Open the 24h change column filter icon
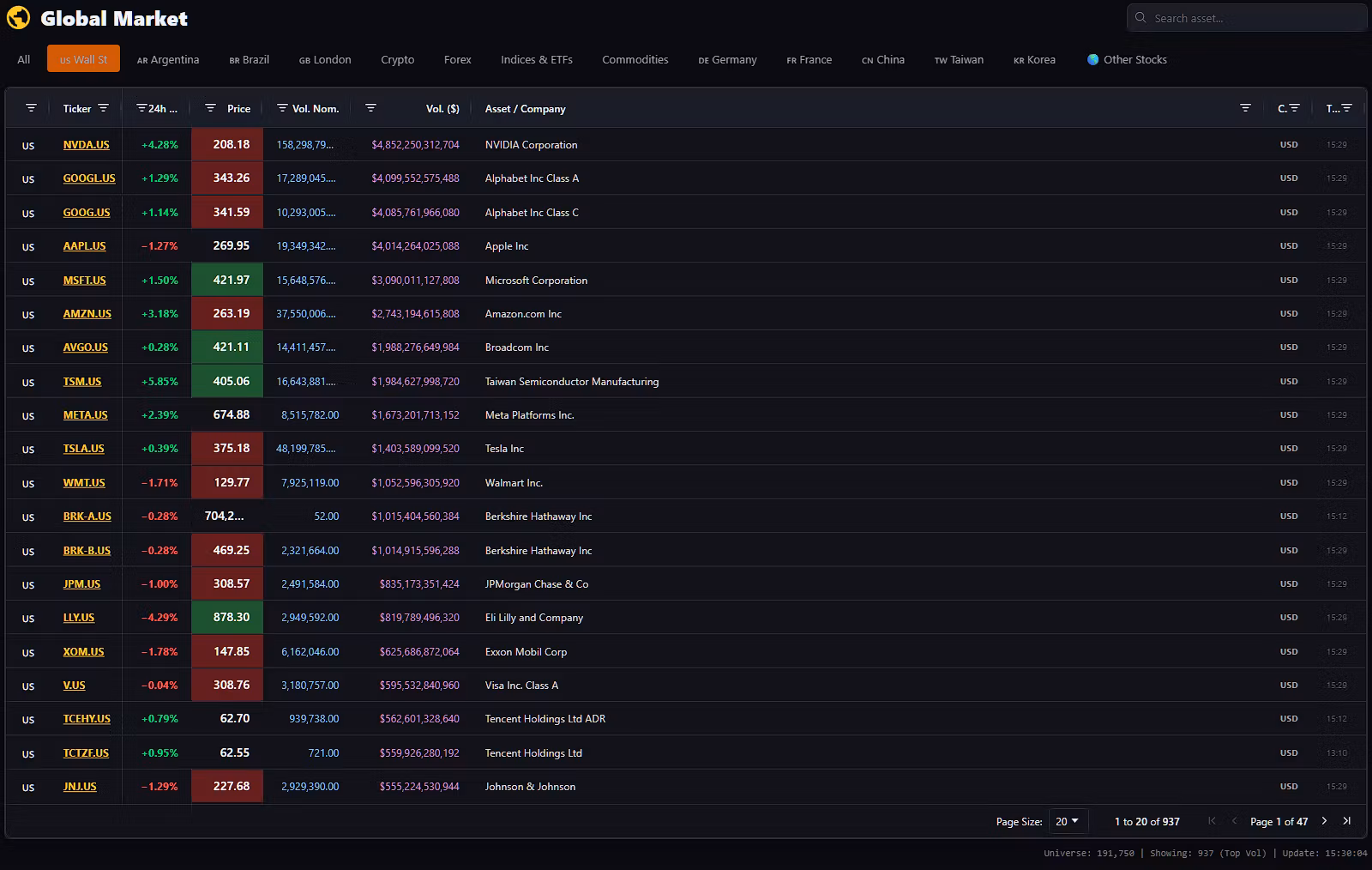This screenshot has width=1372, height=870. (x=141, y=108)
